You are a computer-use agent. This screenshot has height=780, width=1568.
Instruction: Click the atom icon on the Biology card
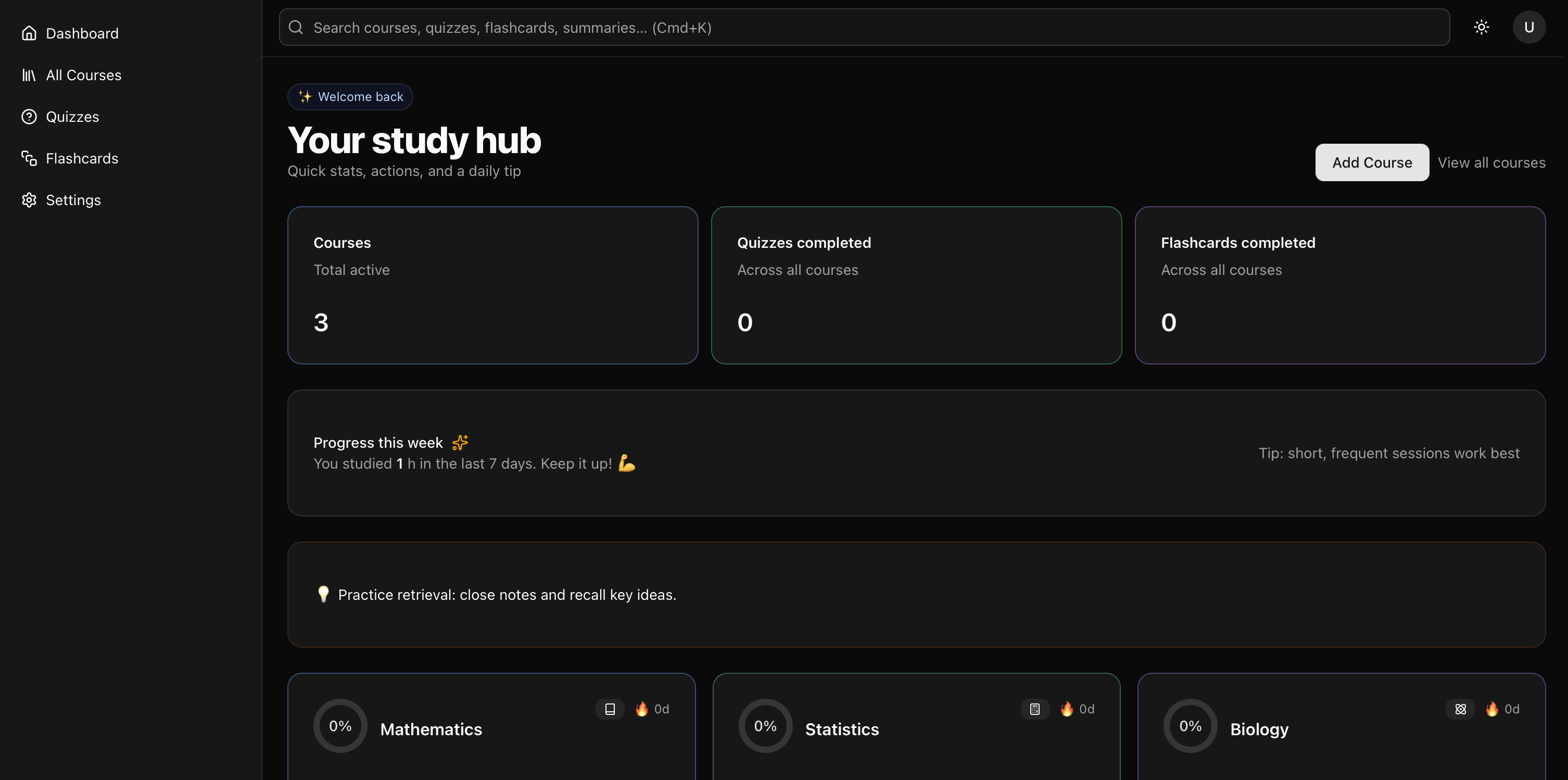1460,709
